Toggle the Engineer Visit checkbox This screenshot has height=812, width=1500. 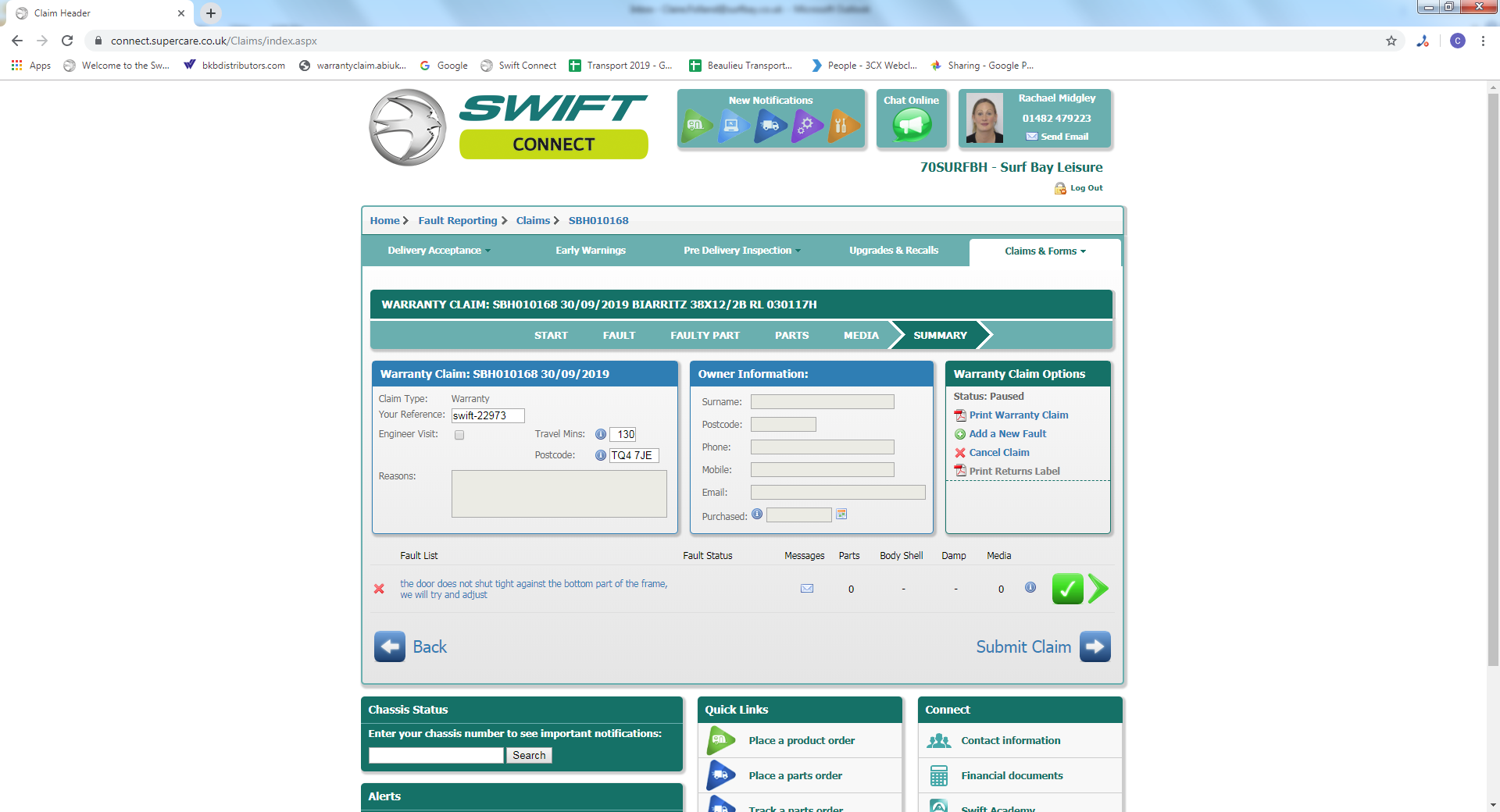pyautogui.click(x=459, y=435)
